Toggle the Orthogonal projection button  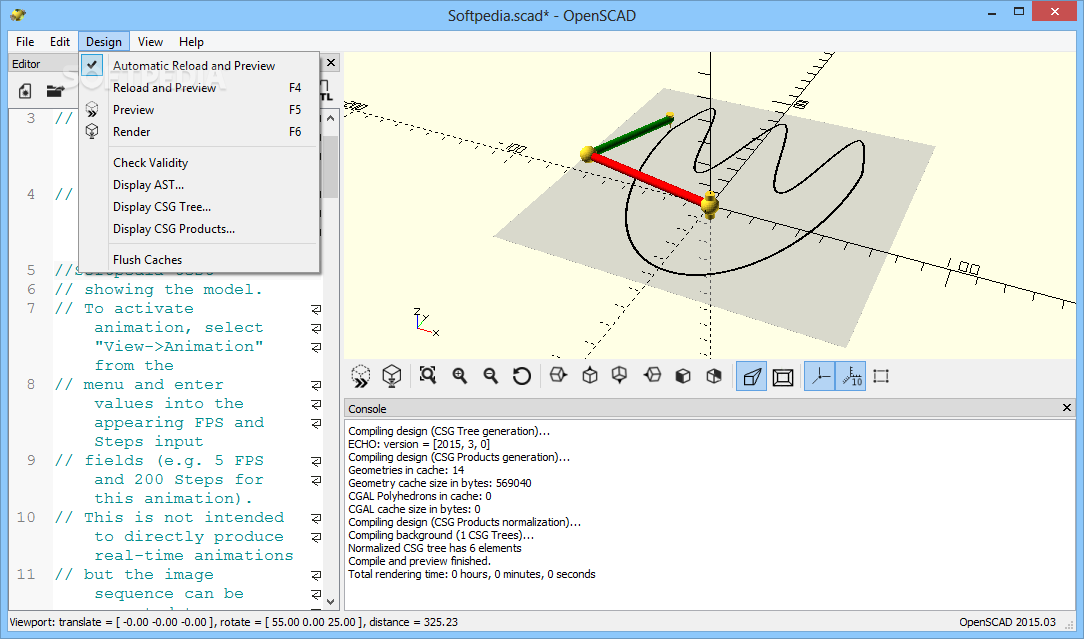[783, 376]
